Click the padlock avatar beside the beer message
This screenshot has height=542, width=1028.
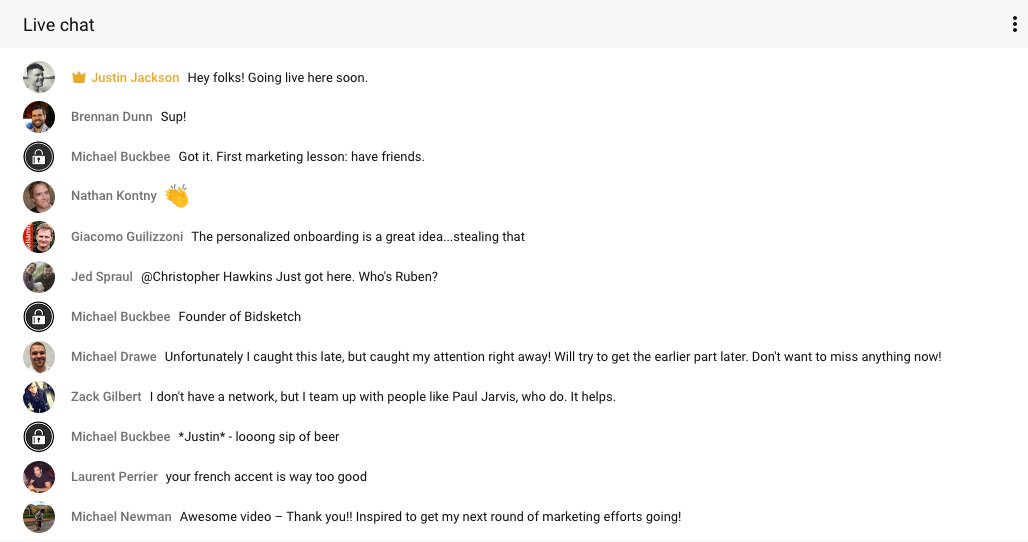click(39, 437)
